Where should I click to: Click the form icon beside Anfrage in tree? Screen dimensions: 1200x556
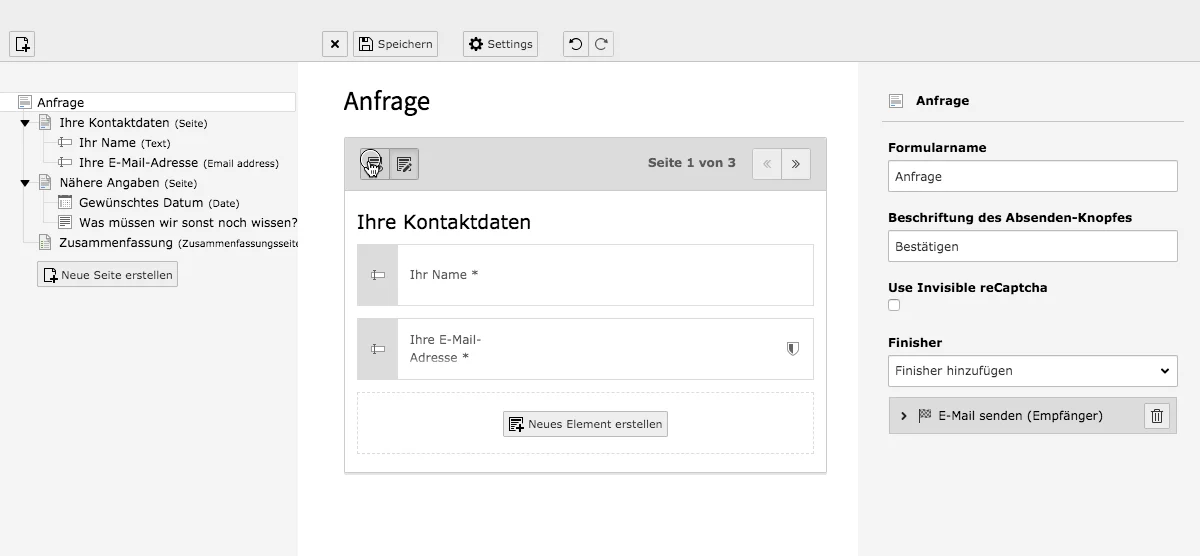[25, 102]
